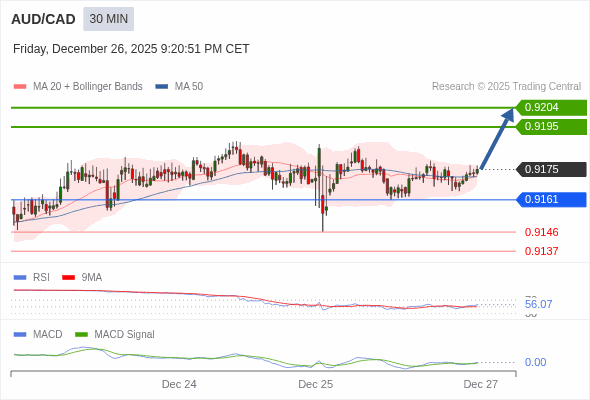Image resolution: width=590 pixels, height=400 pixels.
Task: Click 'Research © 2025 Trading Central' credit
Action: click(x=506, y=87)
